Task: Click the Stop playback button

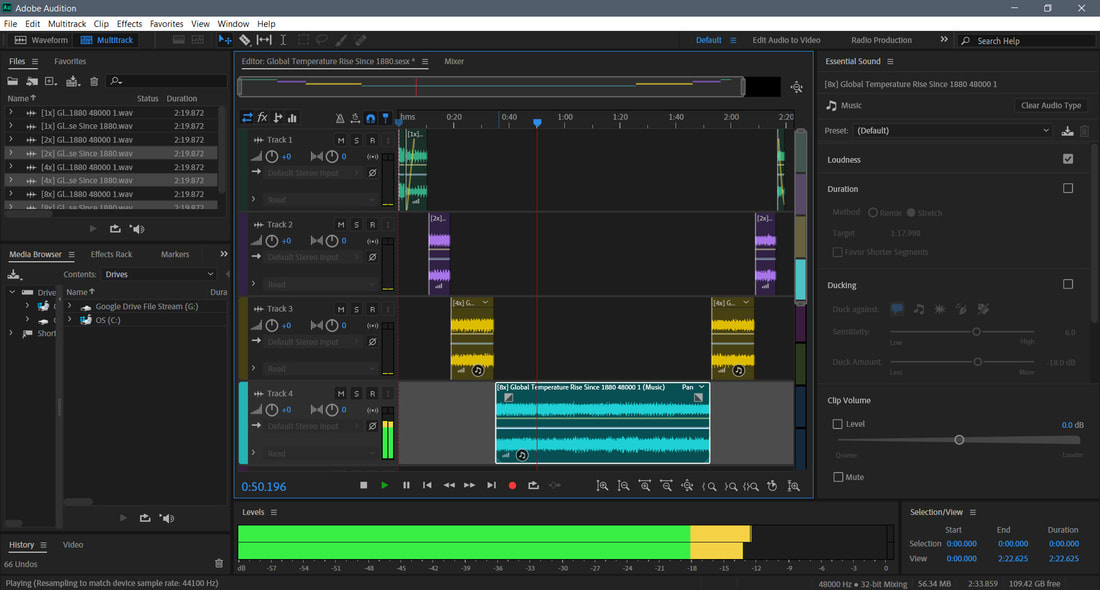Action: click(x=363, y=485)
